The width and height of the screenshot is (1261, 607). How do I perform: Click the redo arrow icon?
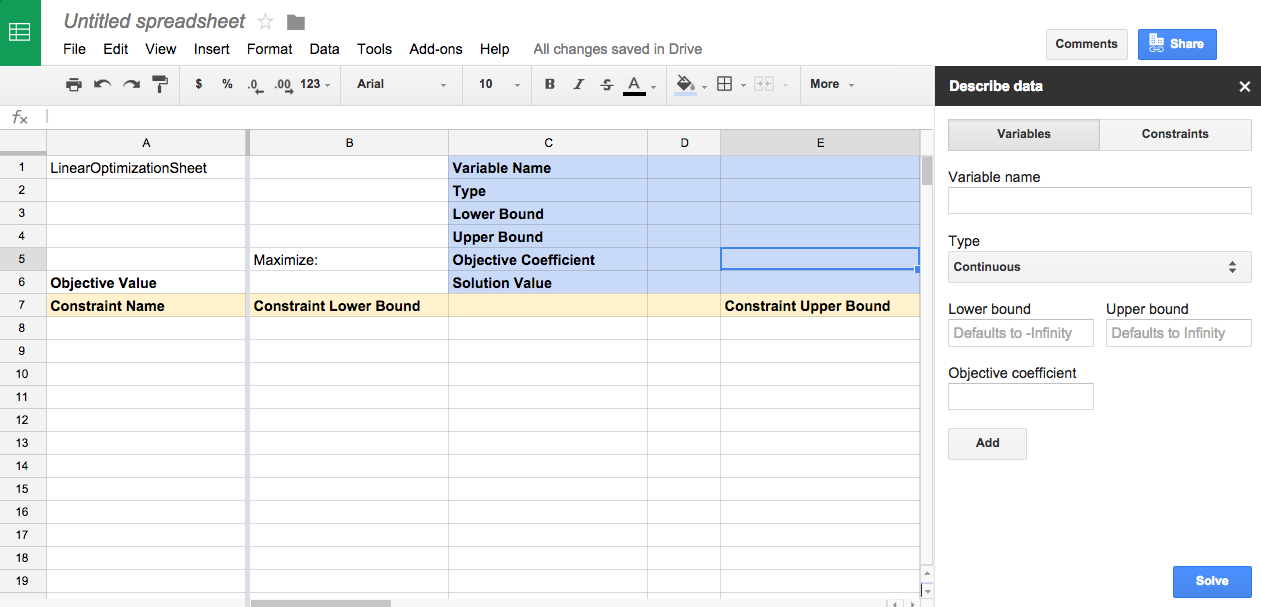[131, 85]
